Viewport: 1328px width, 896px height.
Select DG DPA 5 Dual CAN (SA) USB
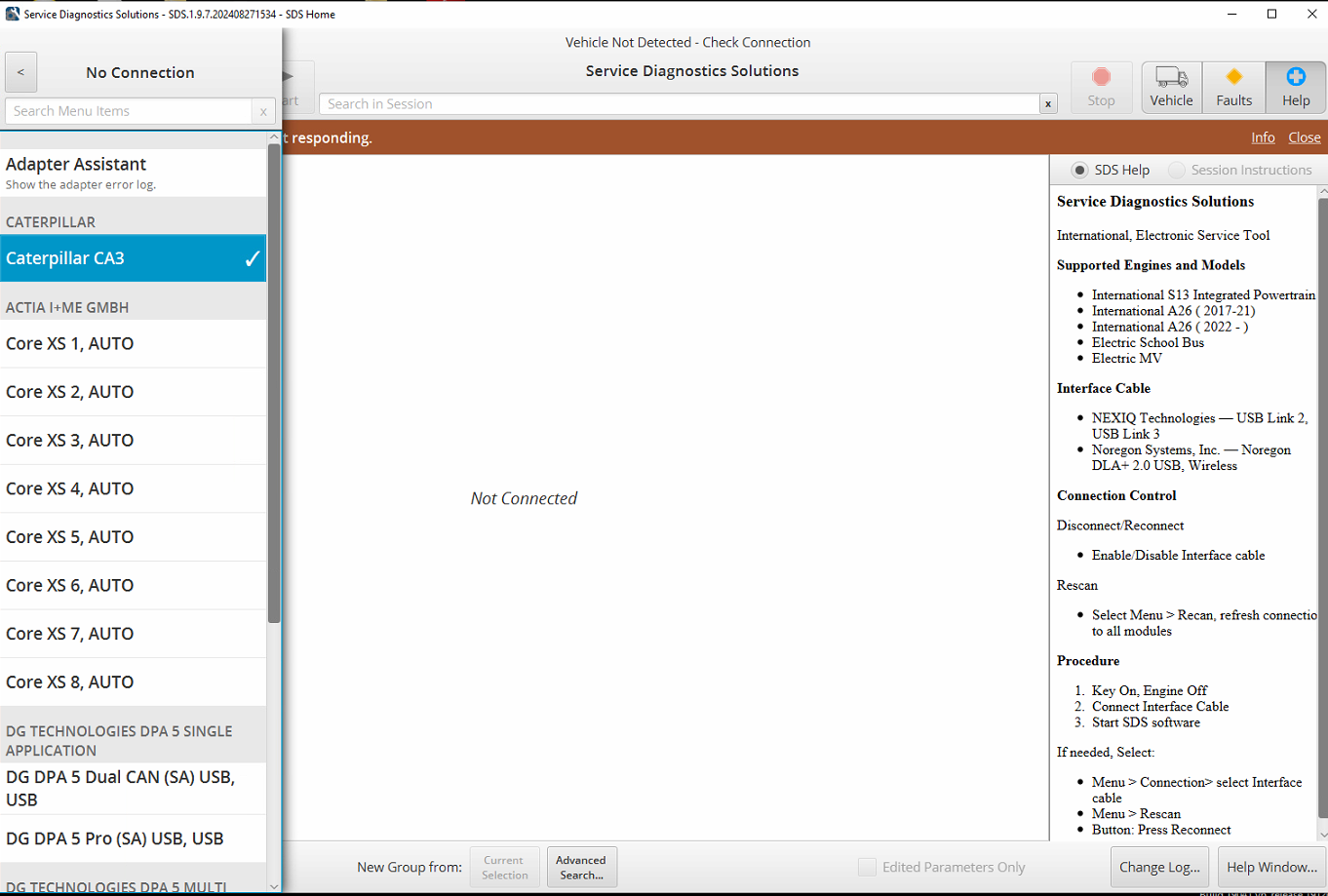pyautogui.click(x=133, y=788)
